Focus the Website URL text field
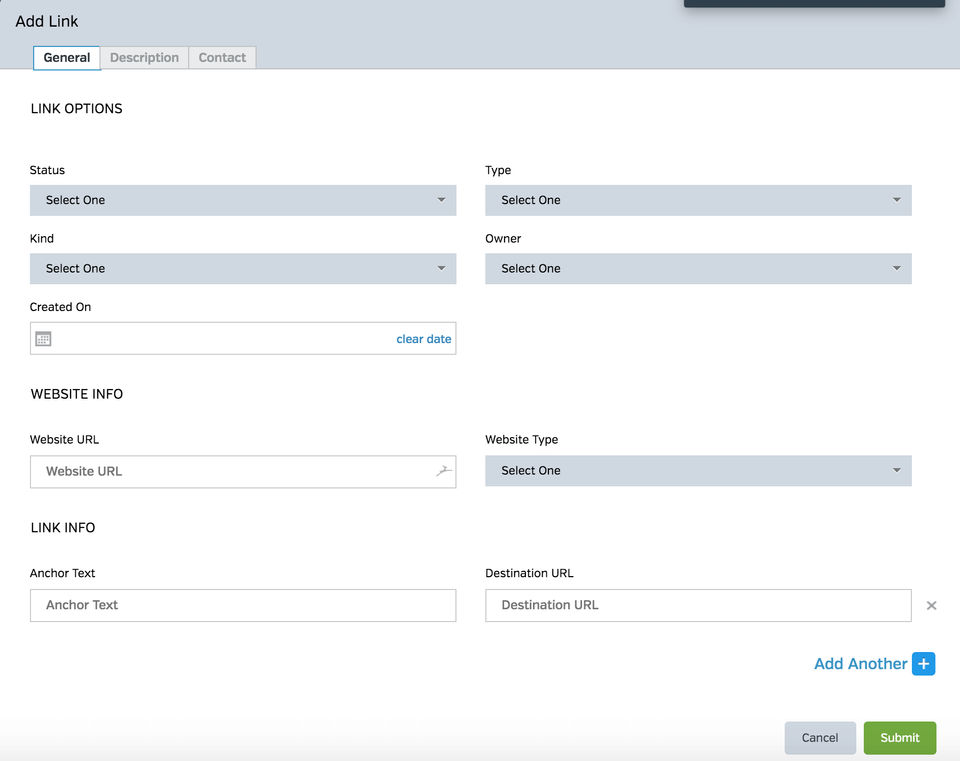 (230, 471)
